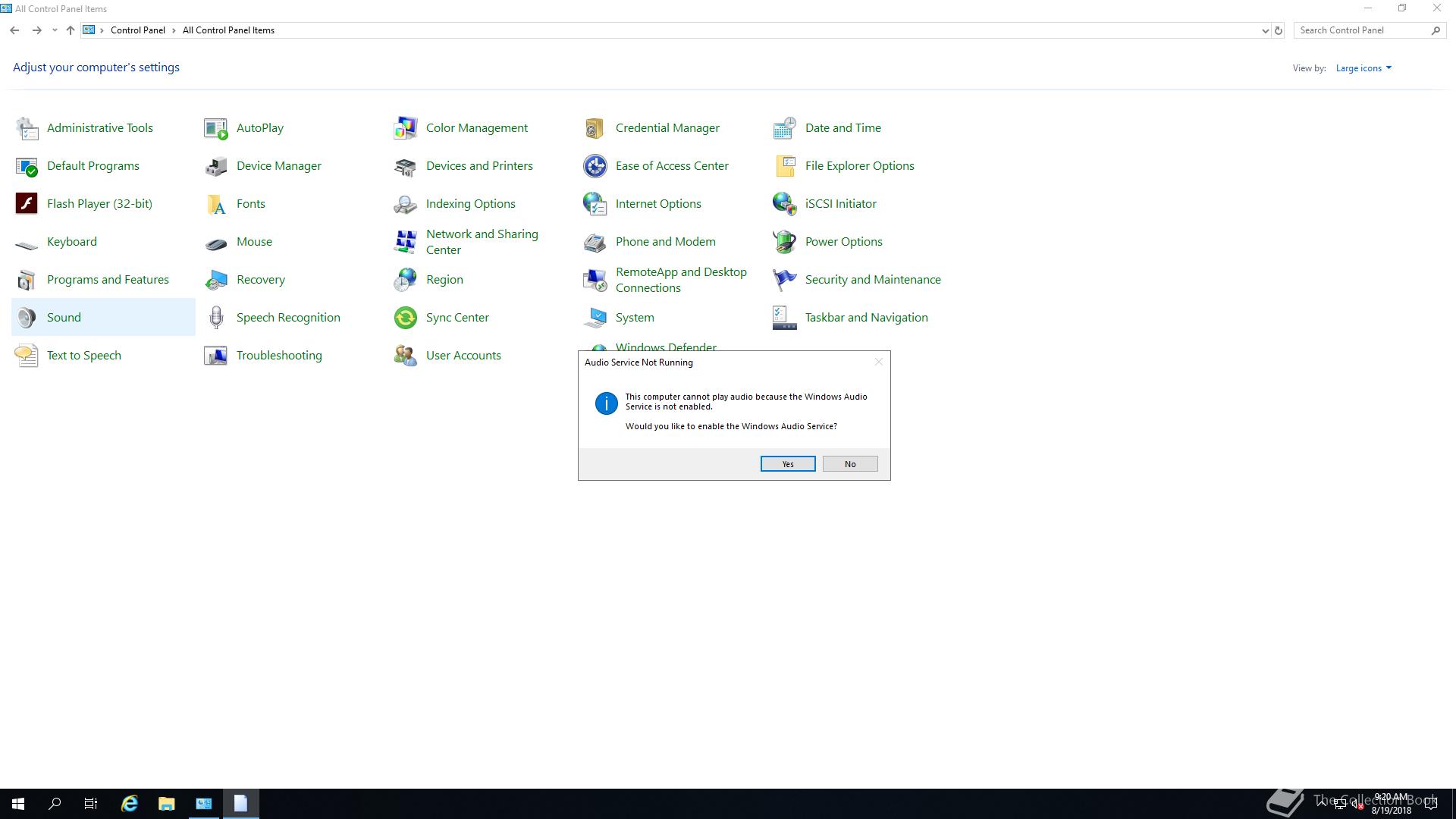The width and height of the screenshot is (1456, 819).
Task: Select the All Control Panel Items breadcrumb
Action: click(228, 30)
